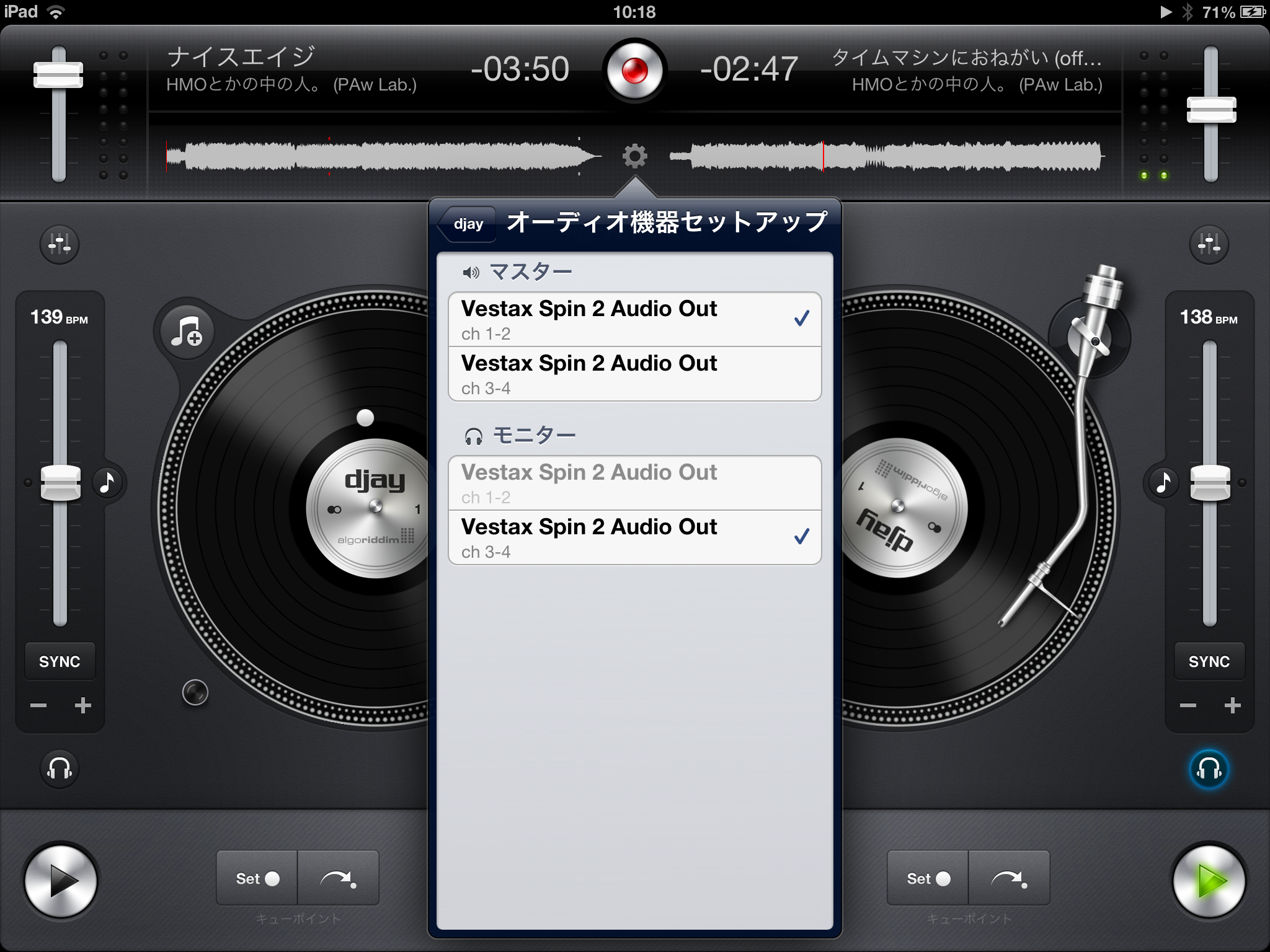
Task: Pause the right deck green play button
Action: (x=1209, y=881)
